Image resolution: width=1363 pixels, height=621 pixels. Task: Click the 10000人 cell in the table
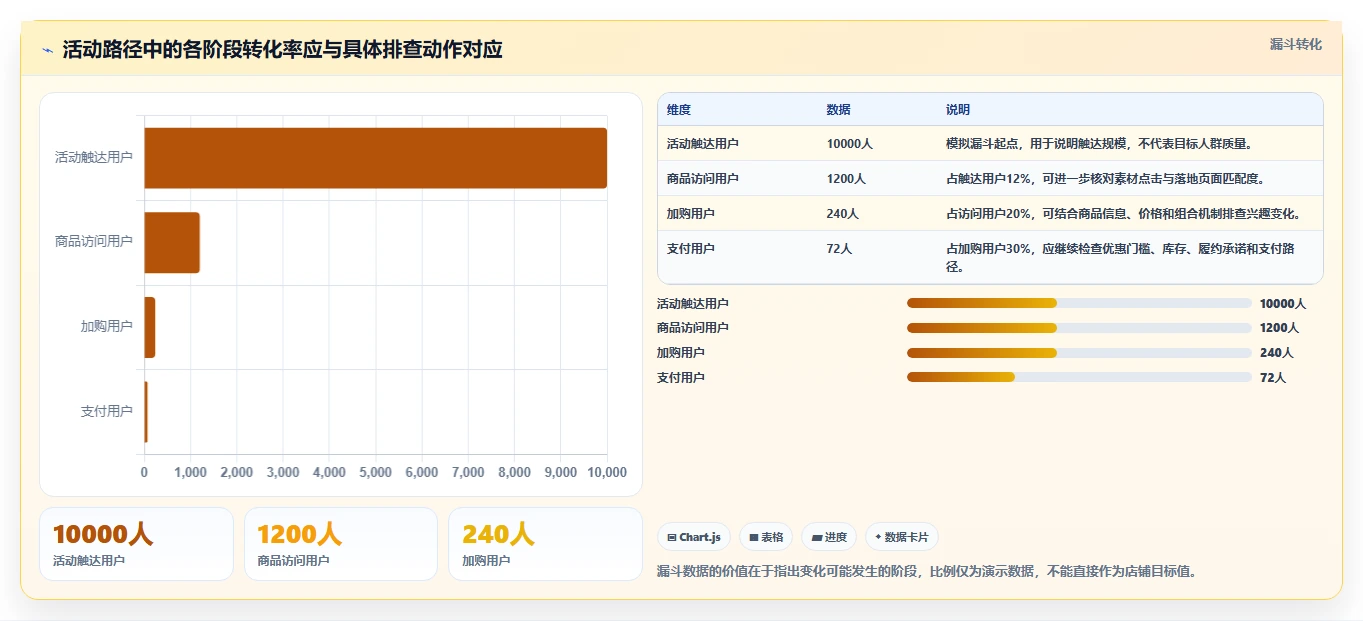(850, 144)
